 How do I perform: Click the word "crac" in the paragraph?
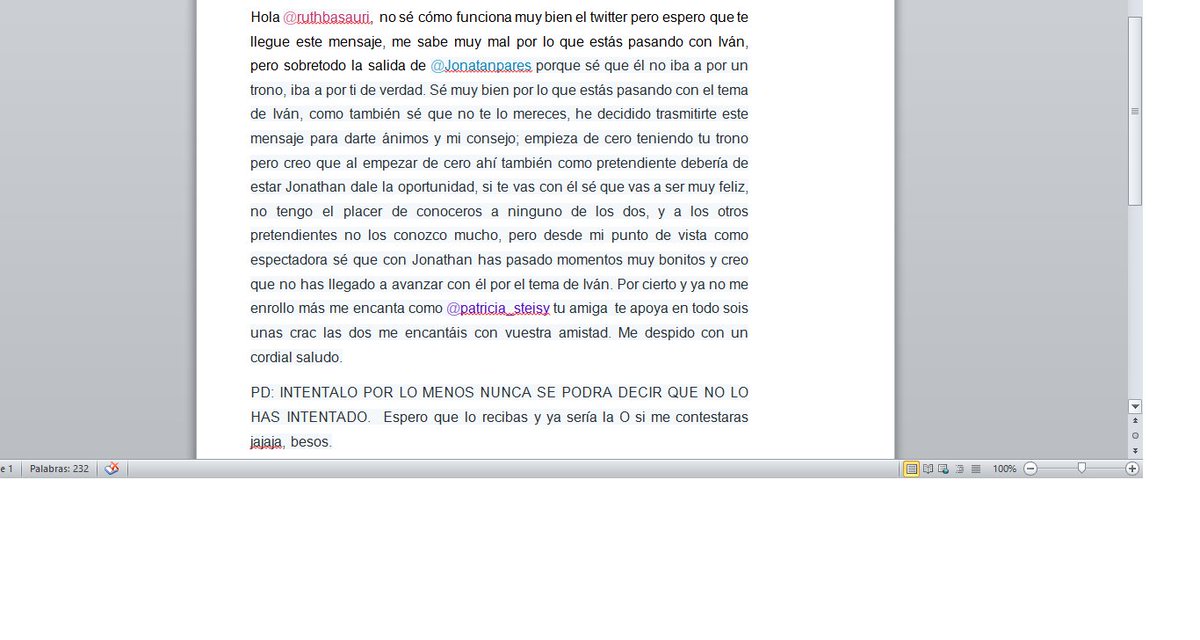tap(304, 332)
